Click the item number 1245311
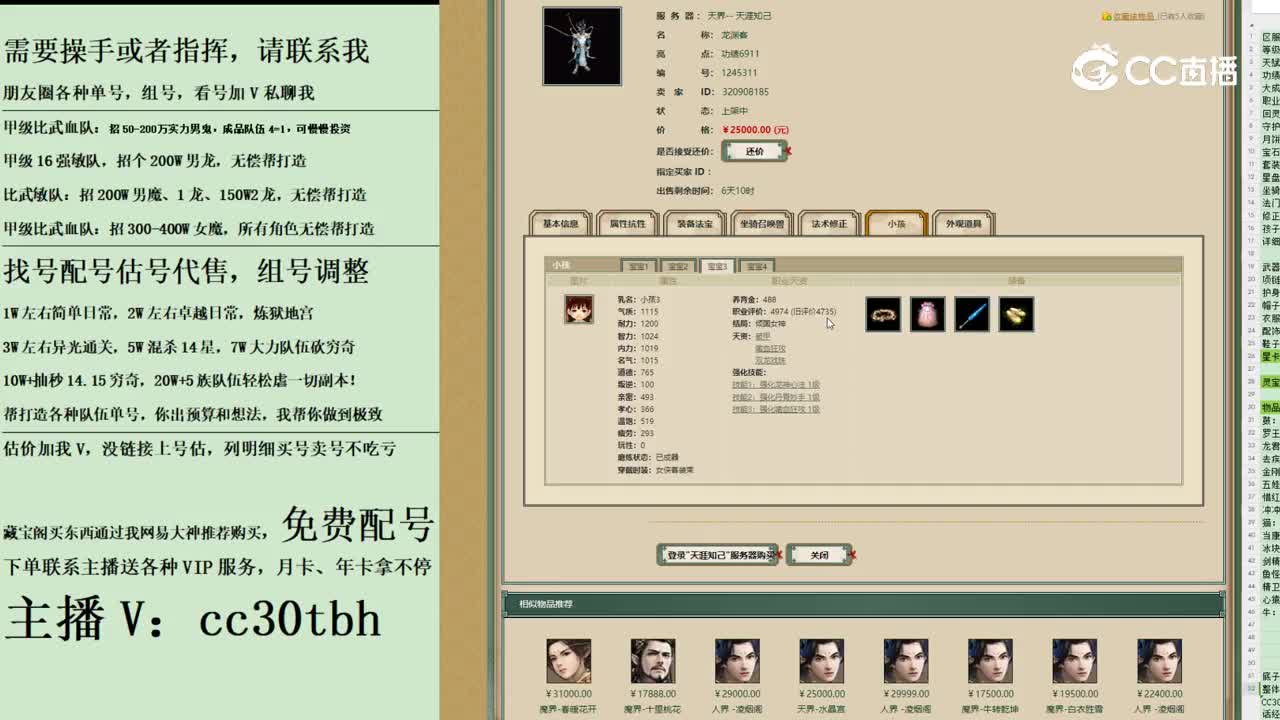This screenshot has height=720, width=1280. (739, 73)
